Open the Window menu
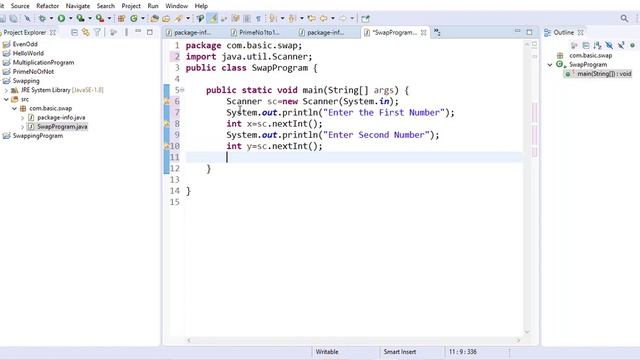The image size is (640, 360). tap(176, 6)
